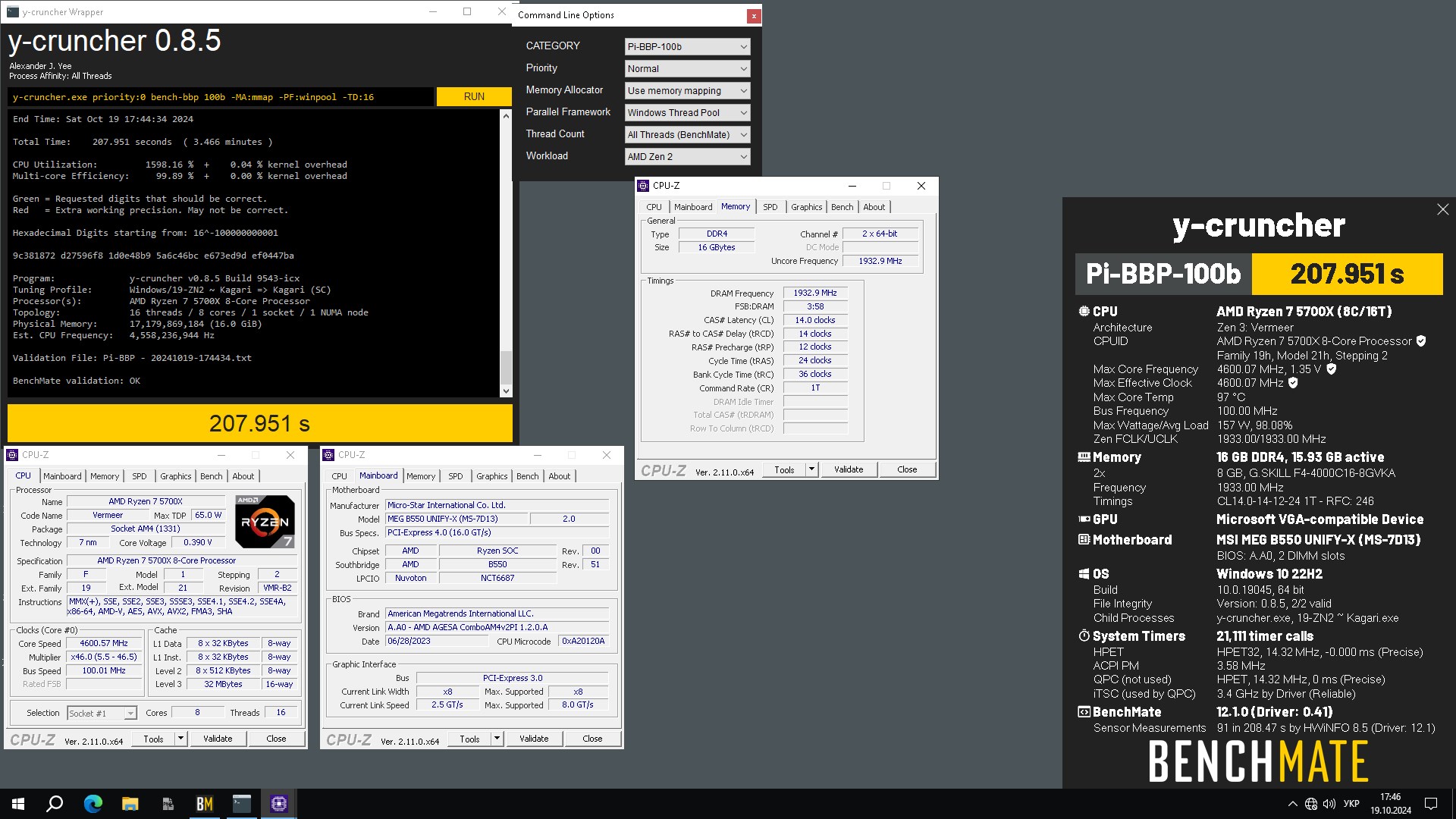Click the MEG B550 UNIFY-X model field
The height and width of the screenshot is (819, 1456).
(457, 519)
